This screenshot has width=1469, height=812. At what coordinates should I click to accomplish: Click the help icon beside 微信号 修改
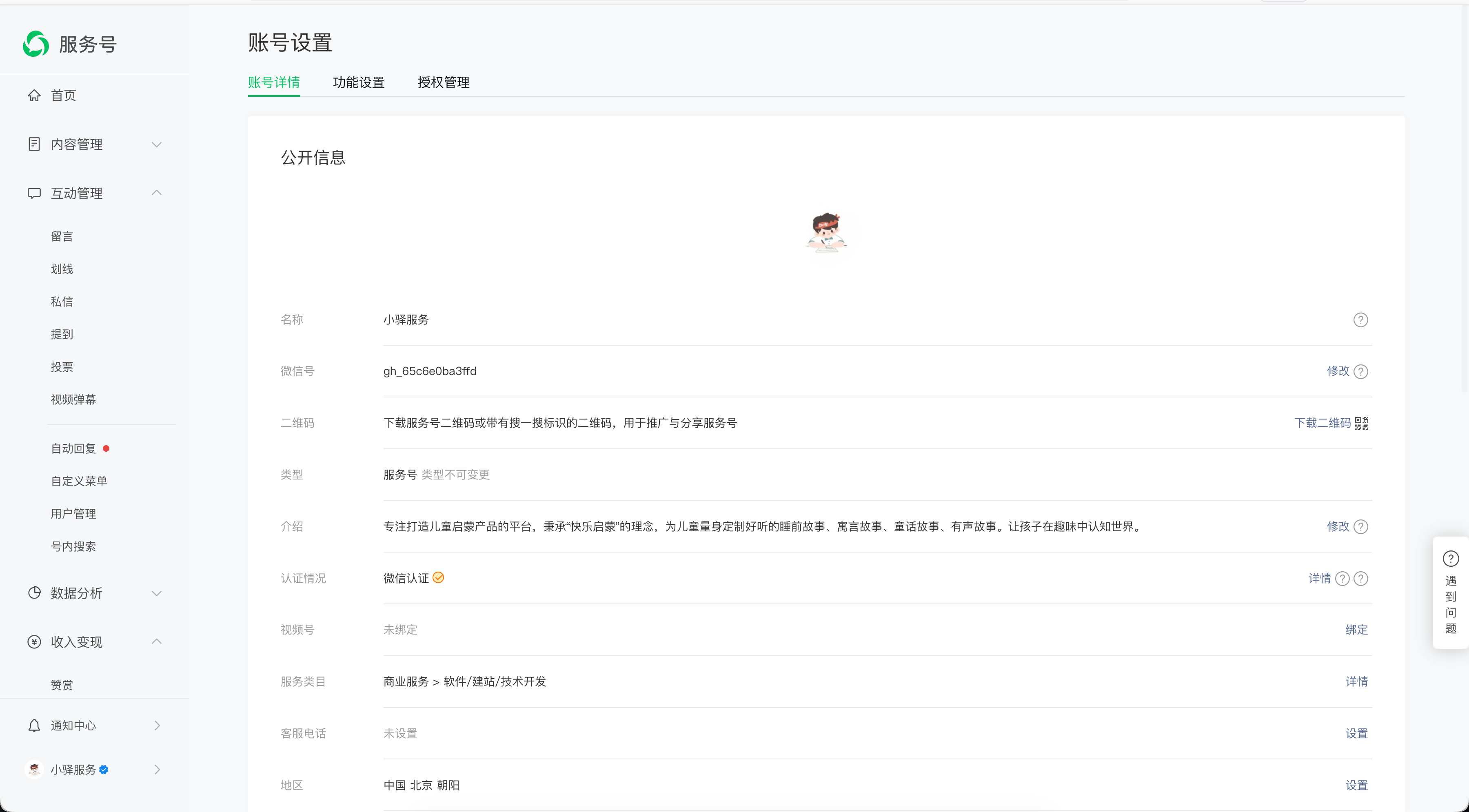point(1360,372)
